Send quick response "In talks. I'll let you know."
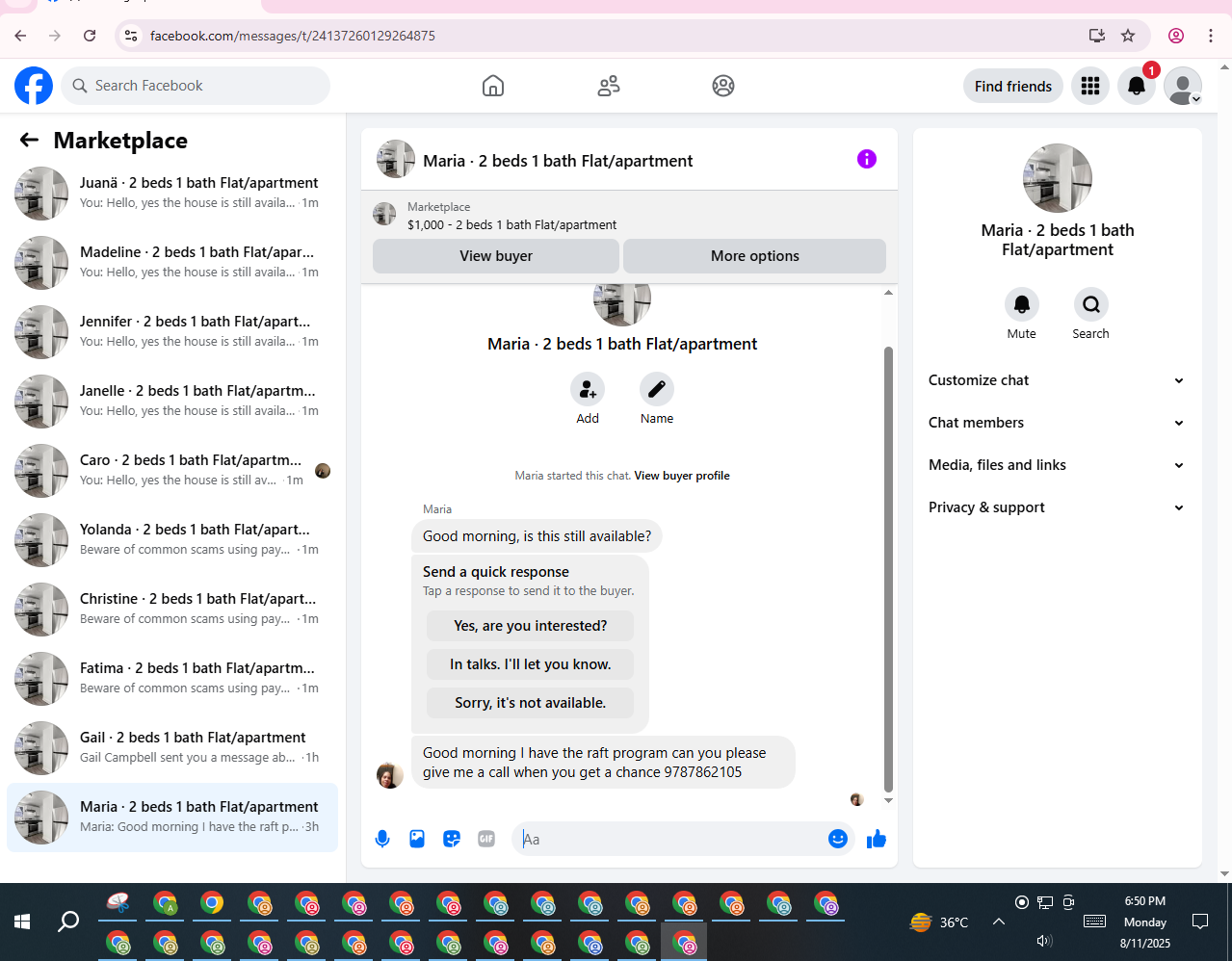 (x=531, y=664)
